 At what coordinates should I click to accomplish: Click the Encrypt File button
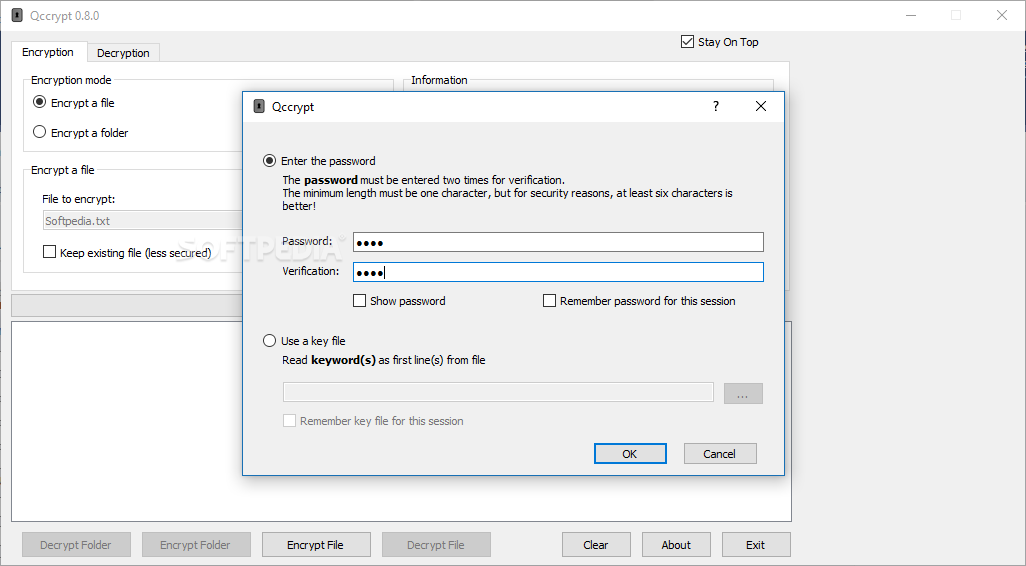pyautogui.click(x=316, y=544)
